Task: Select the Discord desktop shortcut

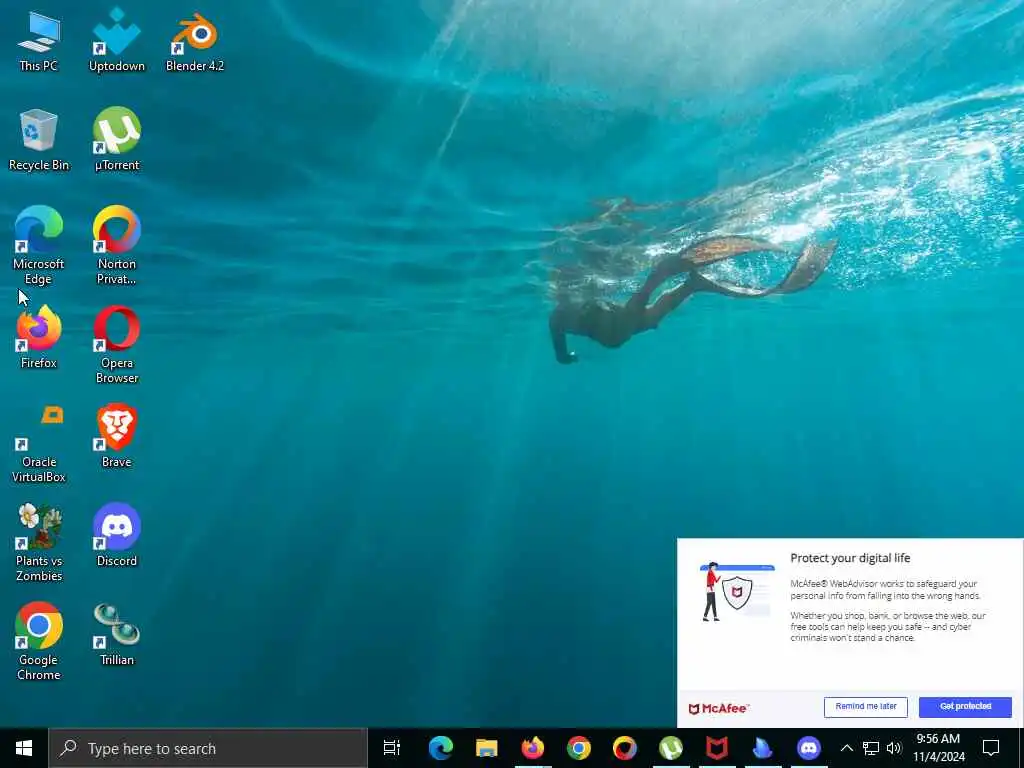Action: (x=116, y=536)
